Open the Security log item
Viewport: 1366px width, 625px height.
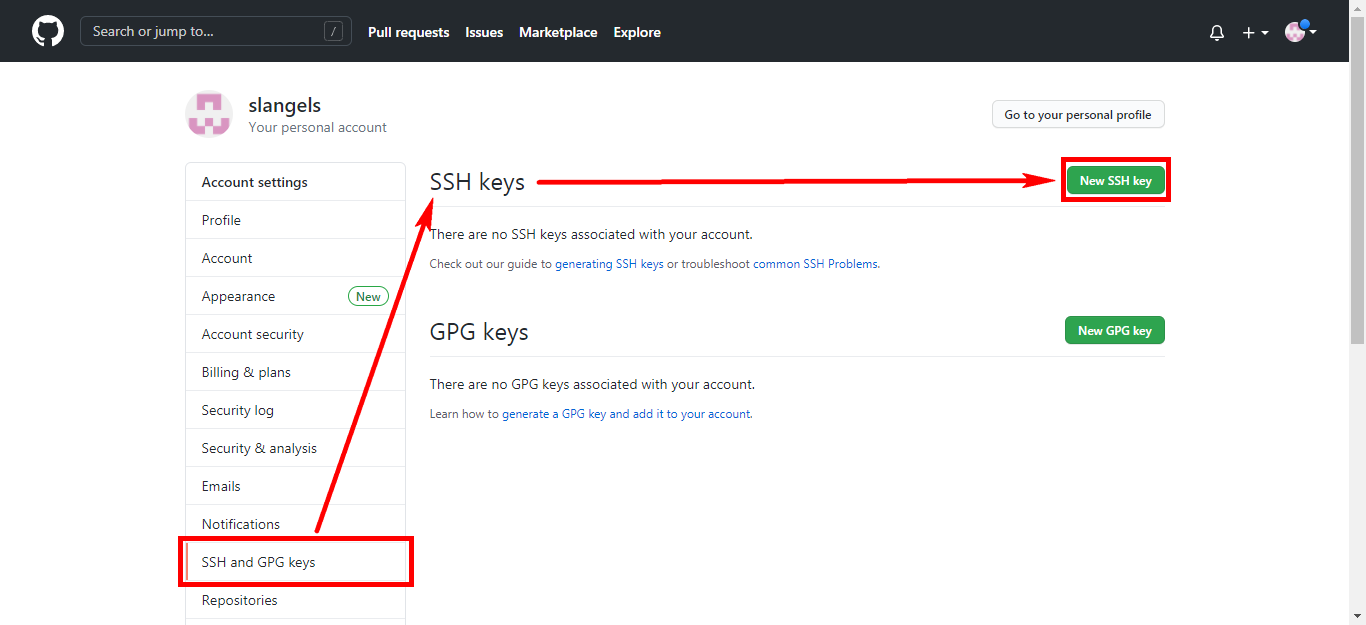point(295,410)
